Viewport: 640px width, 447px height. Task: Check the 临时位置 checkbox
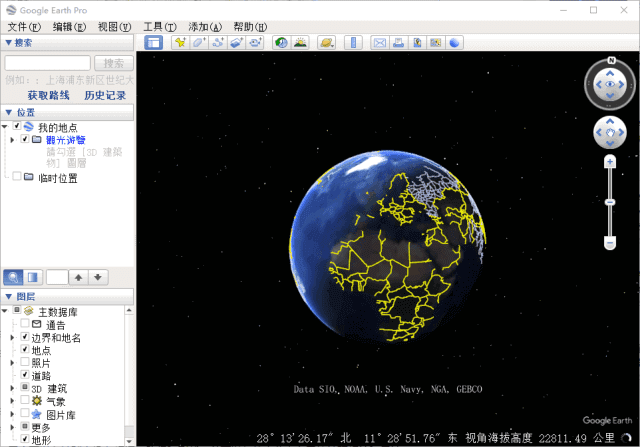(15, 177)
